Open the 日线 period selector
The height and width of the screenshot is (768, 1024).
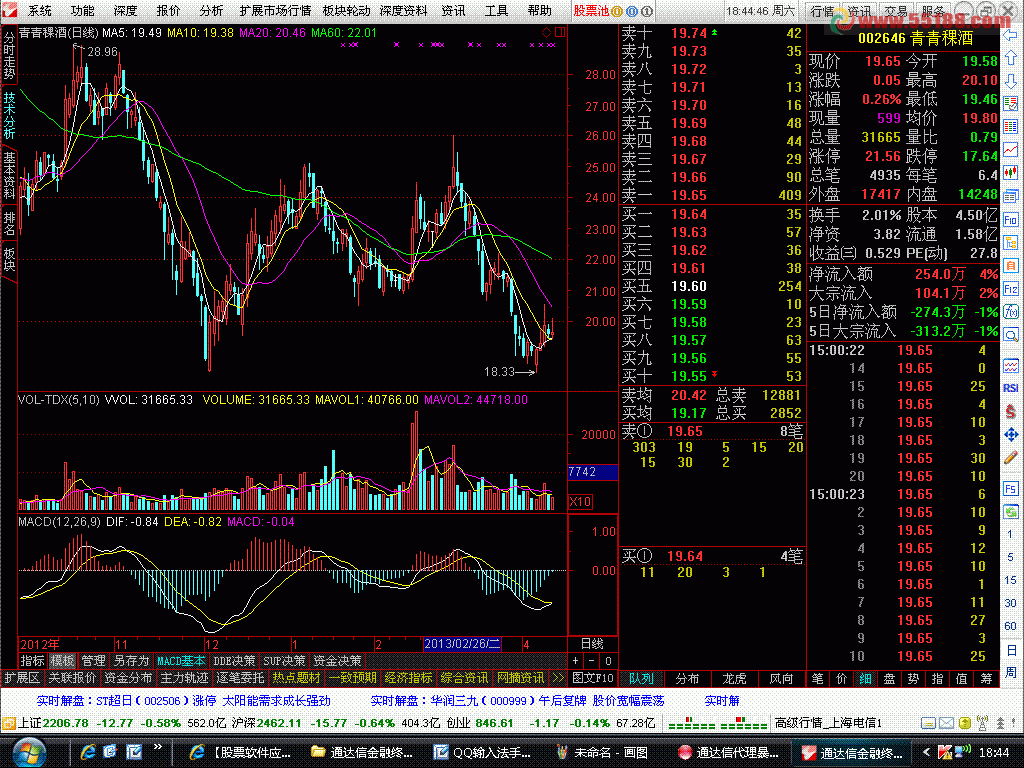(x=592, y=643)
